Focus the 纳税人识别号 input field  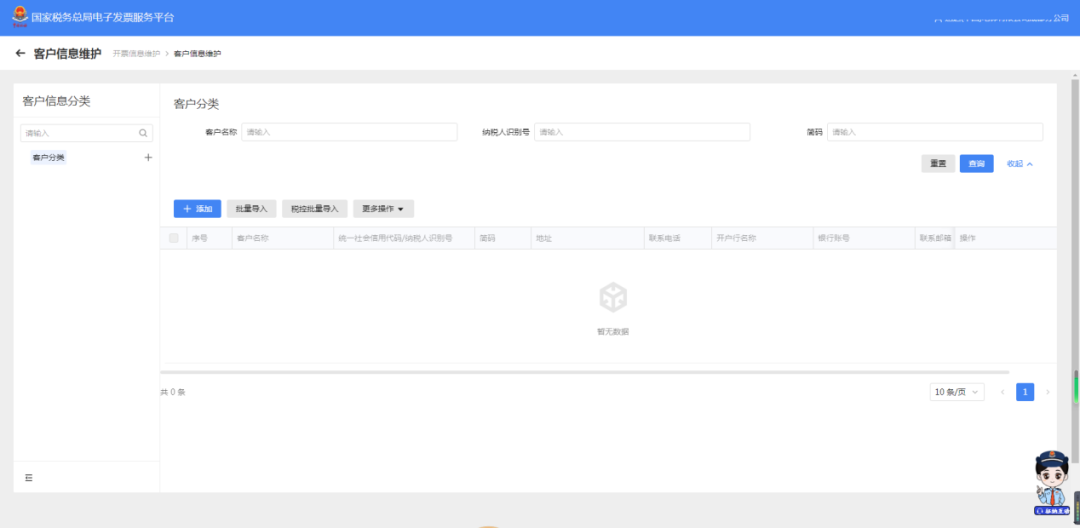click(642, 132)
